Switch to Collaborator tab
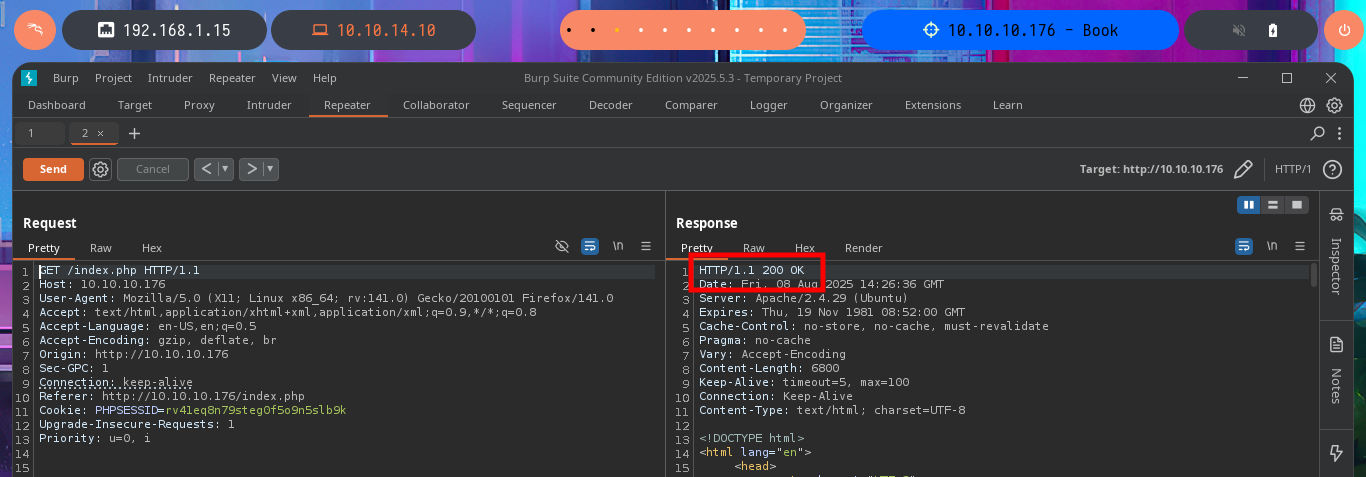 (x=436, y=105)
